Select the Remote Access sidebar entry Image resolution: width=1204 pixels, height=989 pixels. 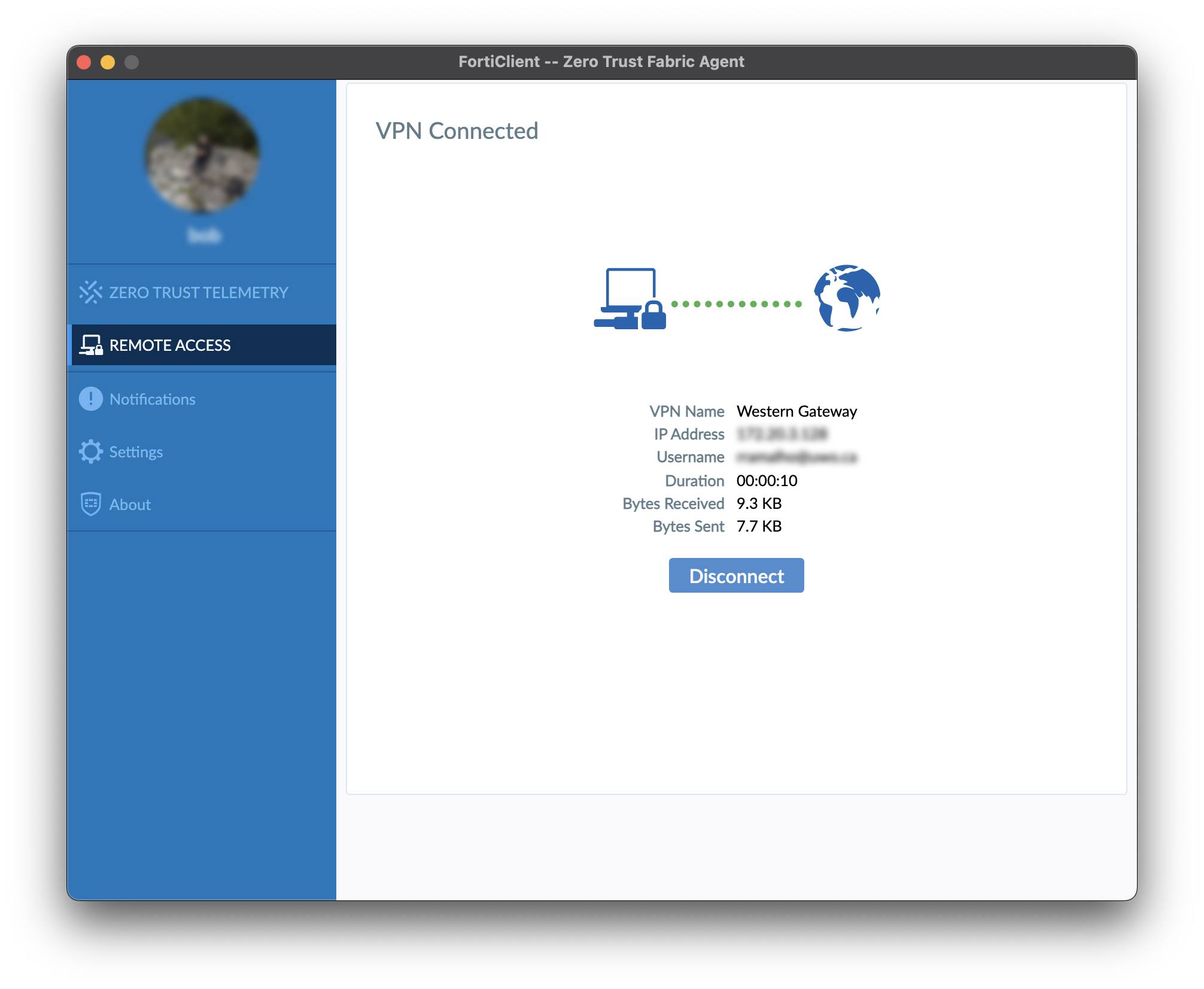pos(169,345)
